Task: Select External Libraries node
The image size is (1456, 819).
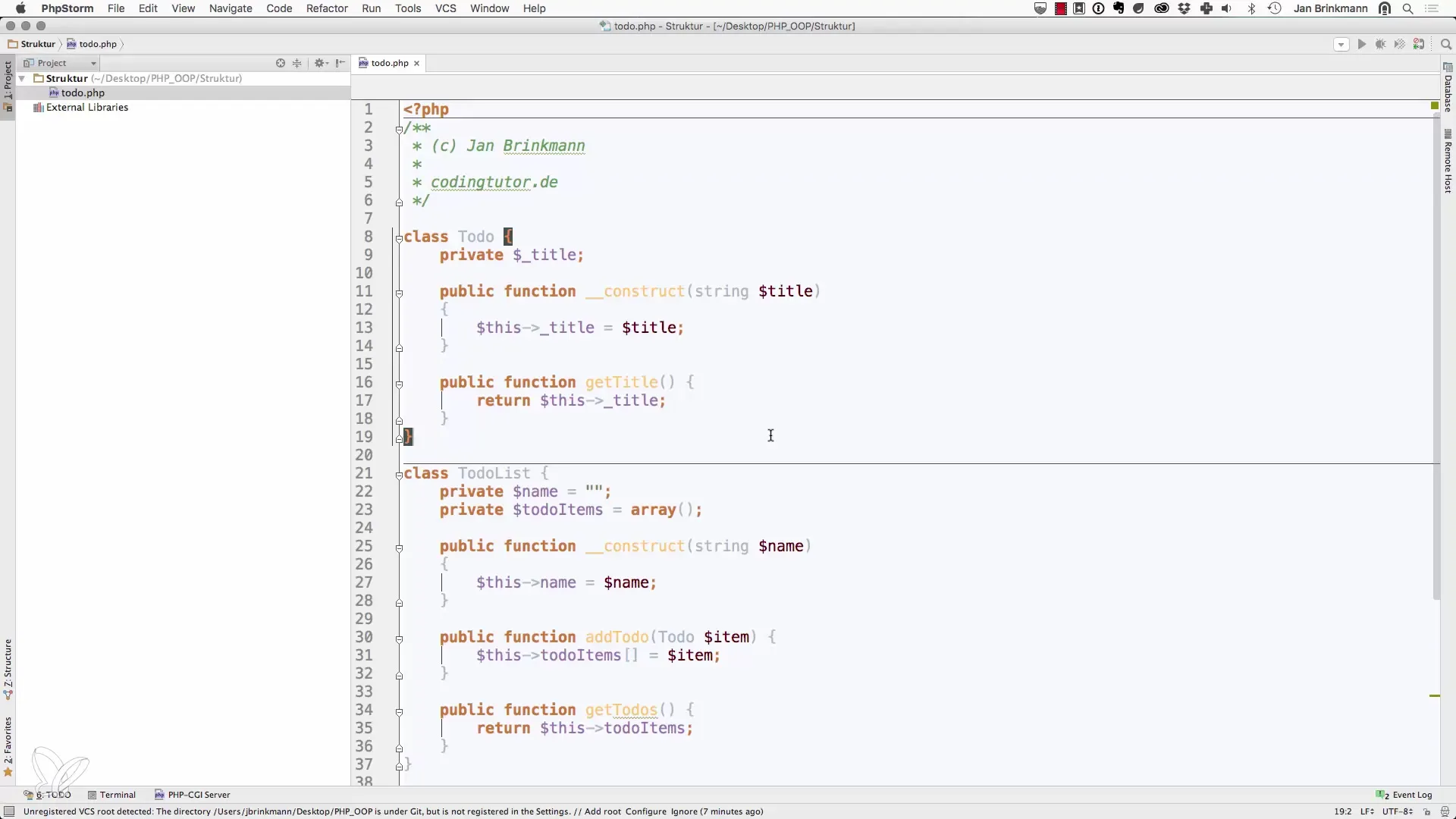Action: (87, 108)
